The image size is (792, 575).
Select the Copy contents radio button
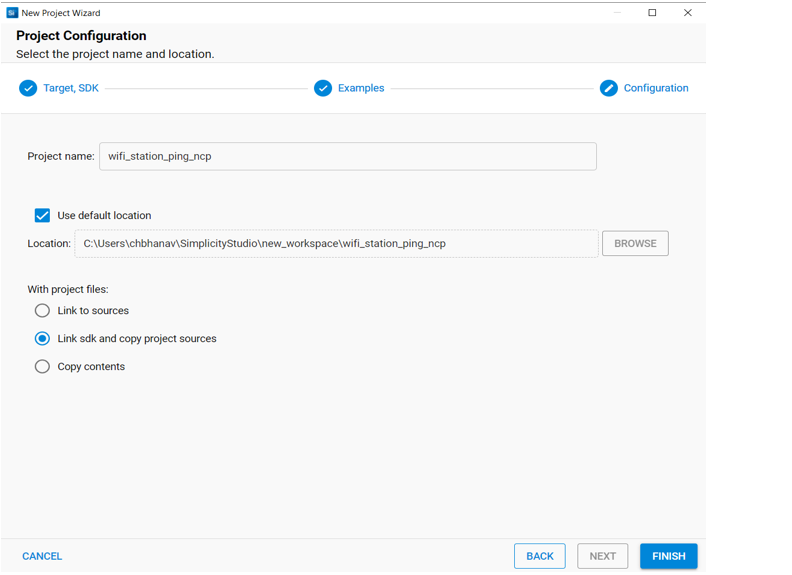(x=42, y=367)
